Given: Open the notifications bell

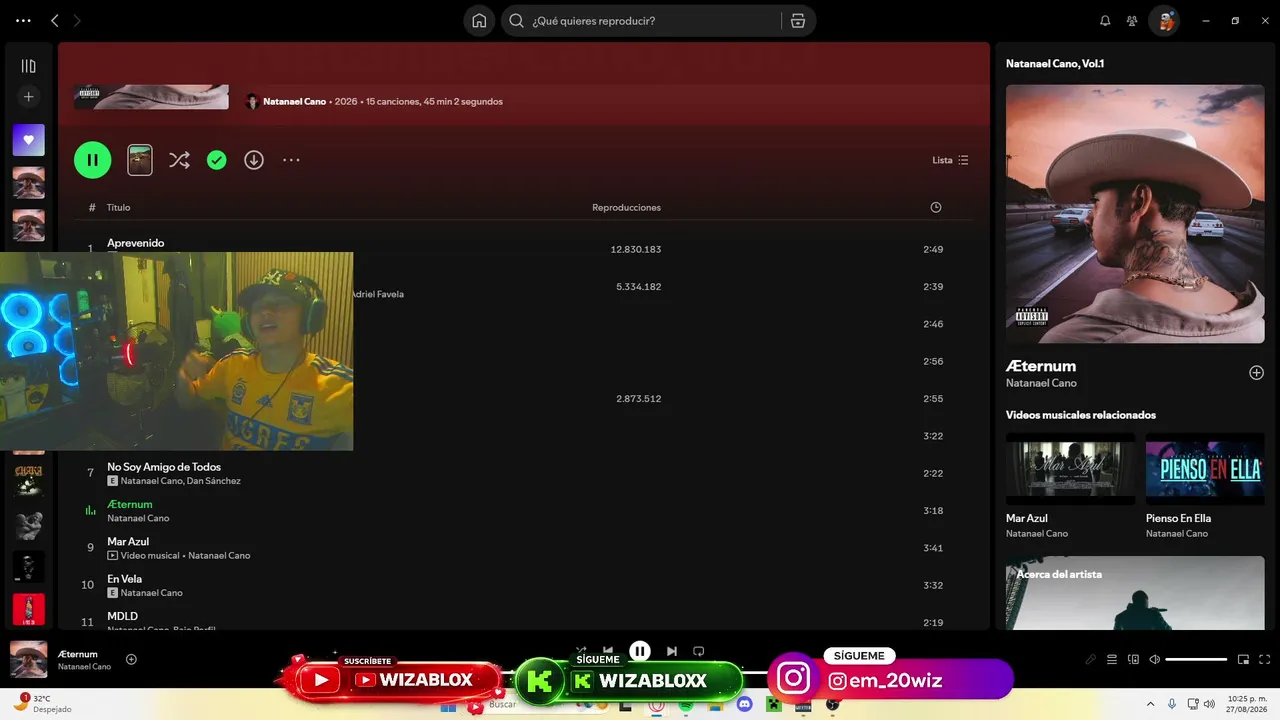Looking at the screenshot, I should pyautogui.click(x=1105, y=21).
